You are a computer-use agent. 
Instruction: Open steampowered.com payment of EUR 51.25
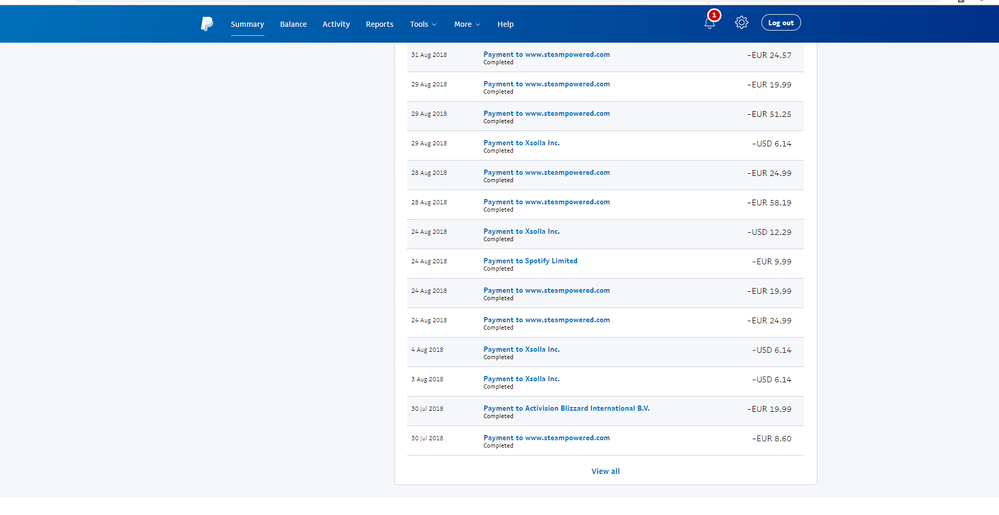[x=546, y=113]
